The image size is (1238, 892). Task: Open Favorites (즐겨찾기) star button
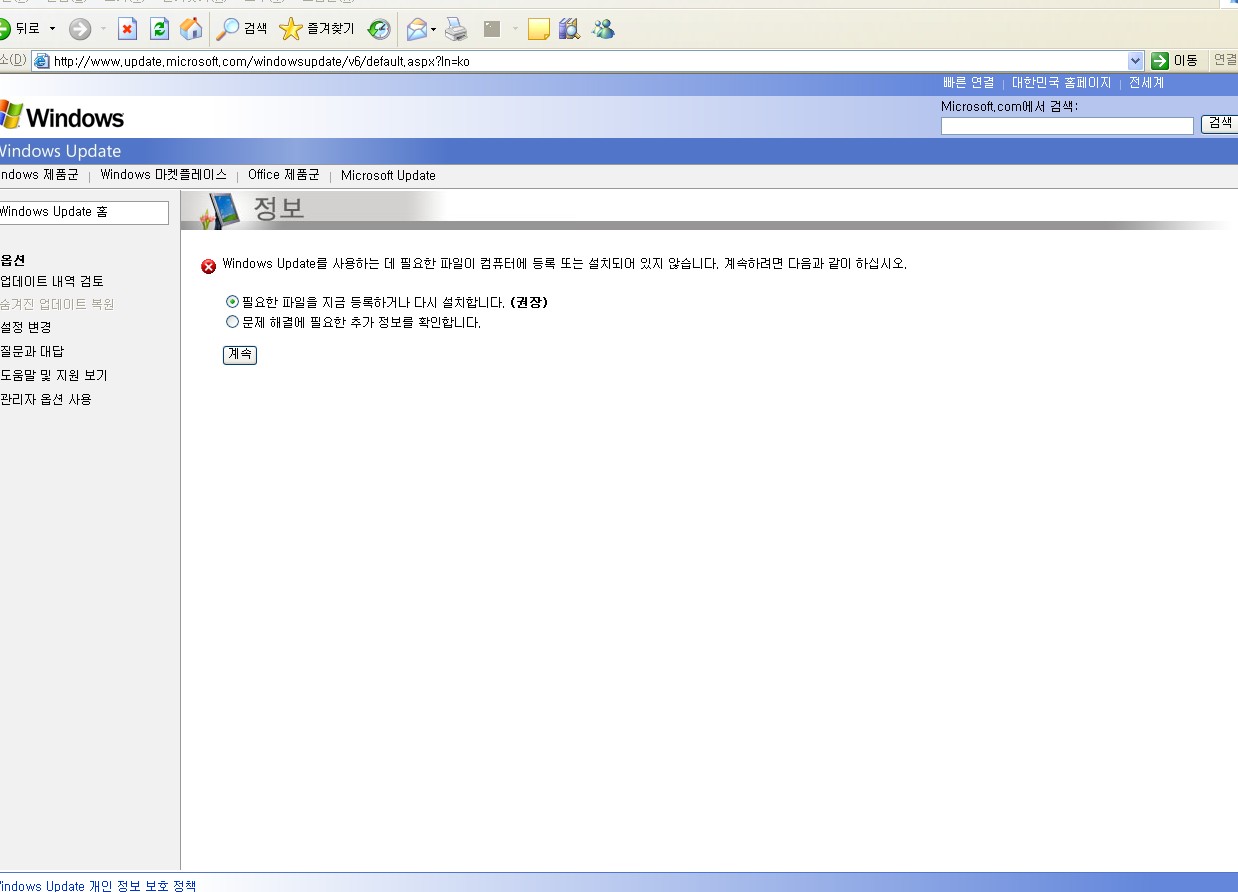[x=317, y=29]
